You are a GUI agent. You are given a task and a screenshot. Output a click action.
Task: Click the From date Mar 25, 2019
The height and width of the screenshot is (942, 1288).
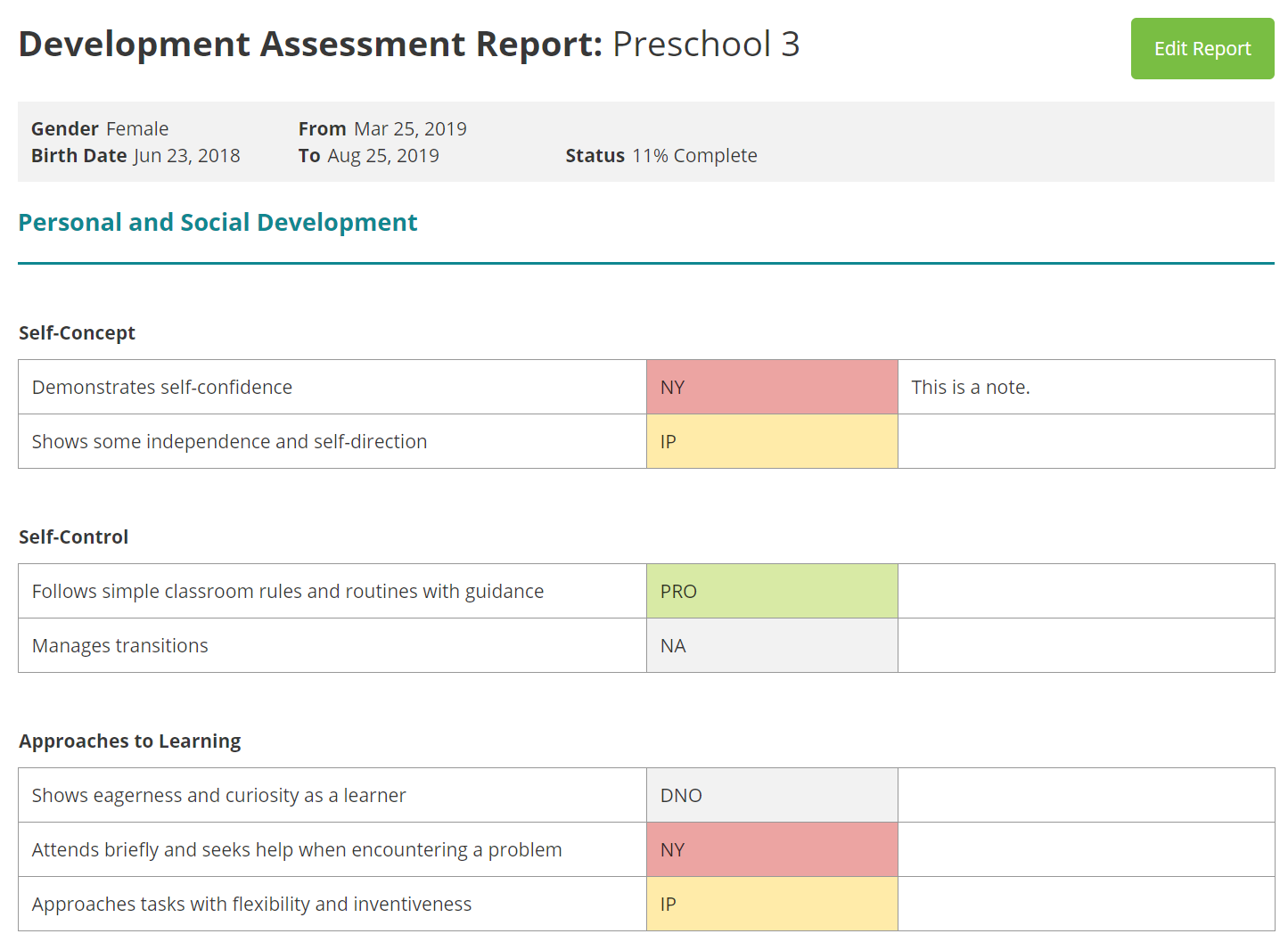(410, 128)
